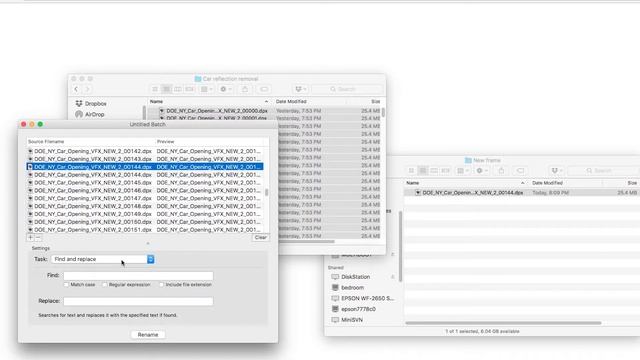
Task: Open EPSON WF-2650 shared device
Action: click(x=367, y=298)
